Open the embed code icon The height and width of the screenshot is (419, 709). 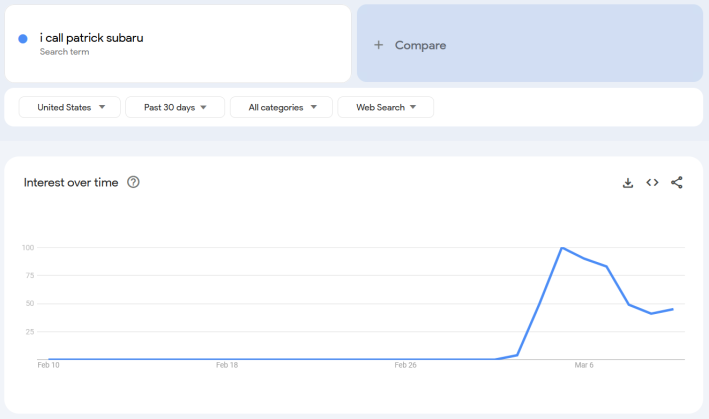(652, 182)
